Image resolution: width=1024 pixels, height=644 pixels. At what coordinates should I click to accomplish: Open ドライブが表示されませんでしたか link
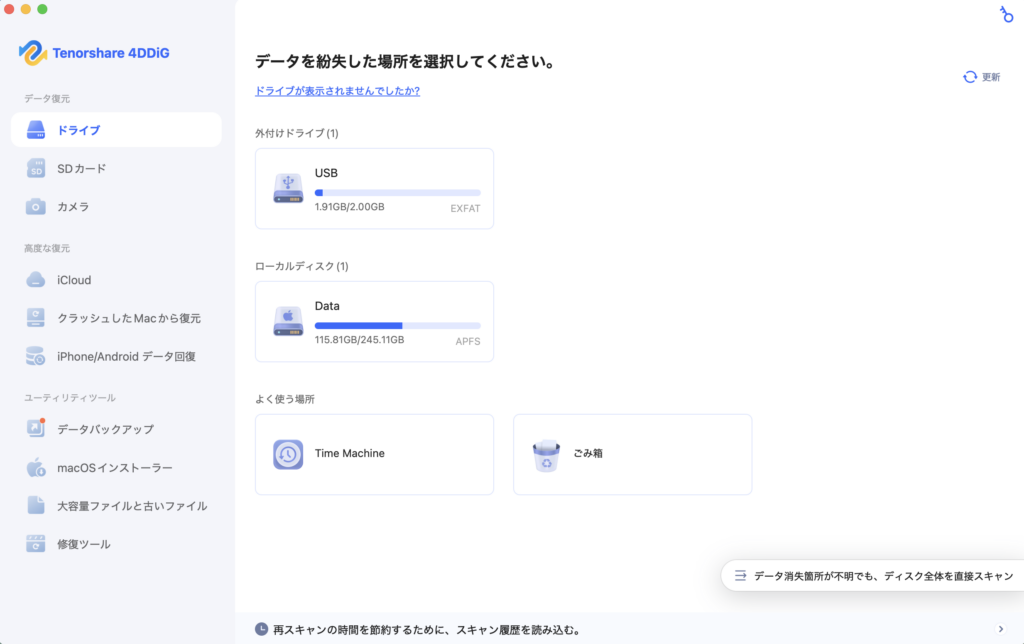coord(337,90)
